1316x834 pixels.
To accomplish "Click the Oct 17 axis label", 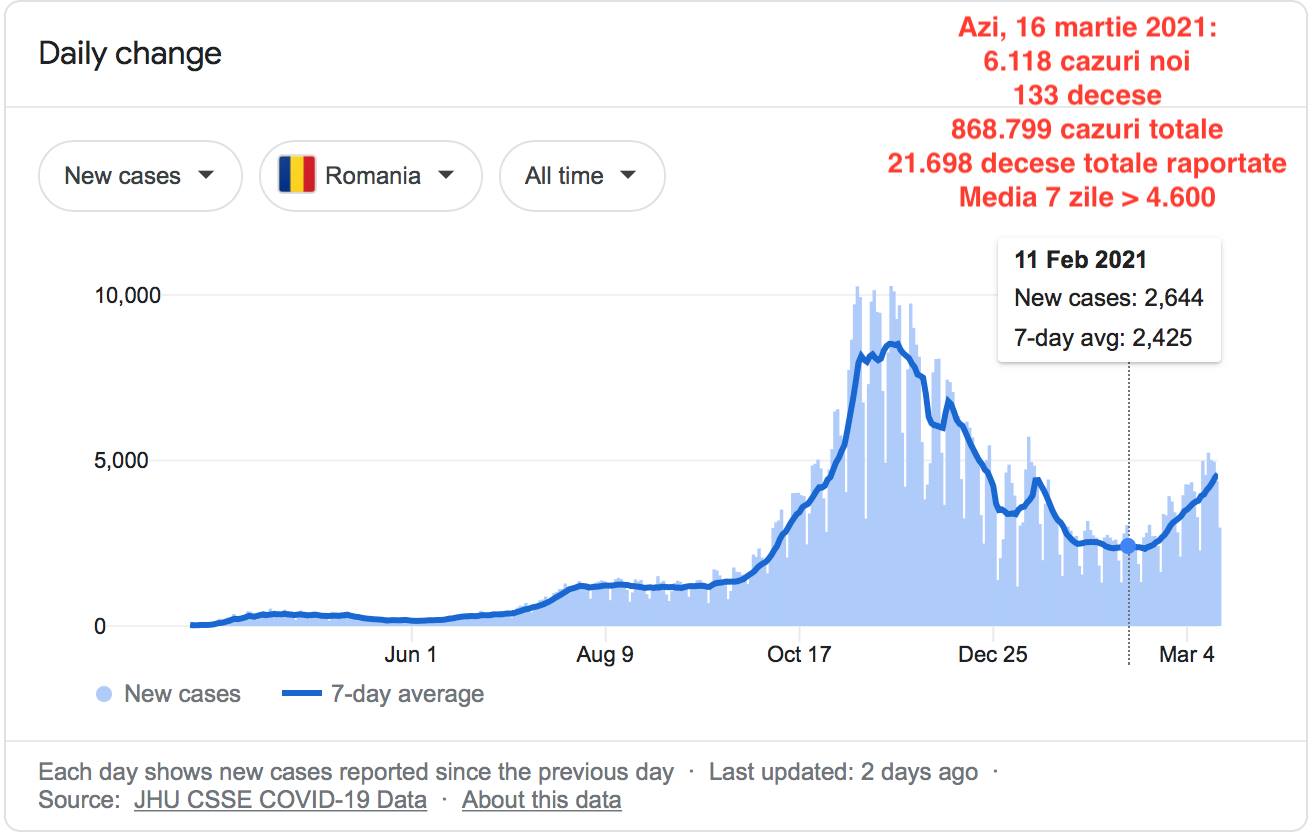I will click(799, 655).
